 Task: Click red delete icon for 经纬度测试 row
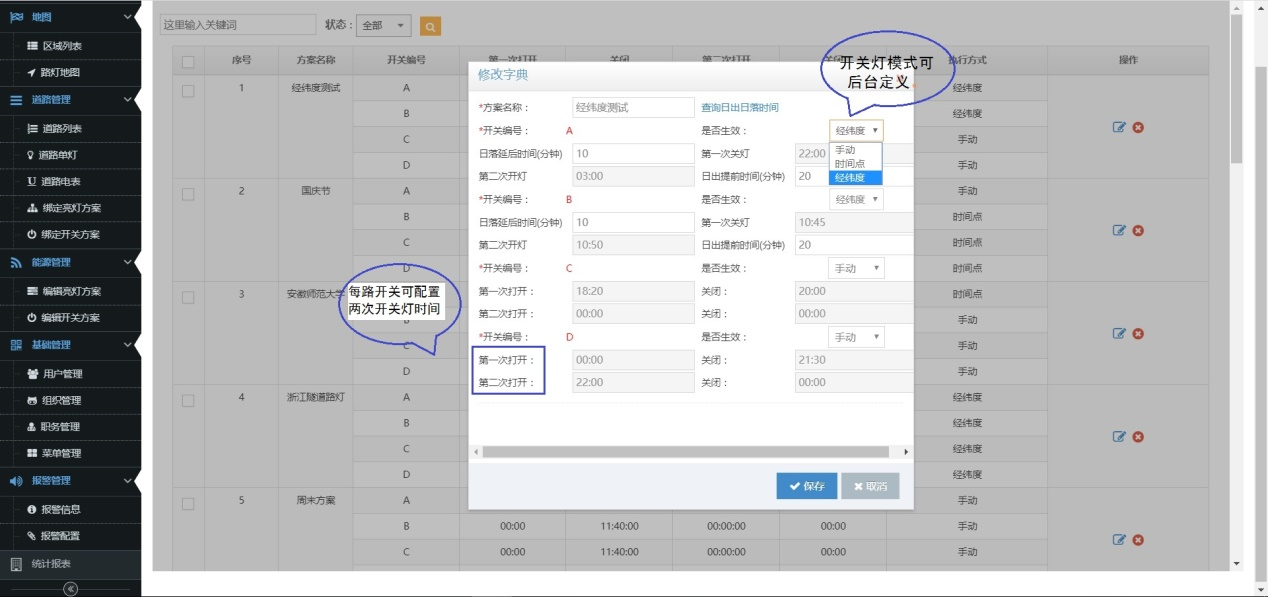click(1138, 127)
